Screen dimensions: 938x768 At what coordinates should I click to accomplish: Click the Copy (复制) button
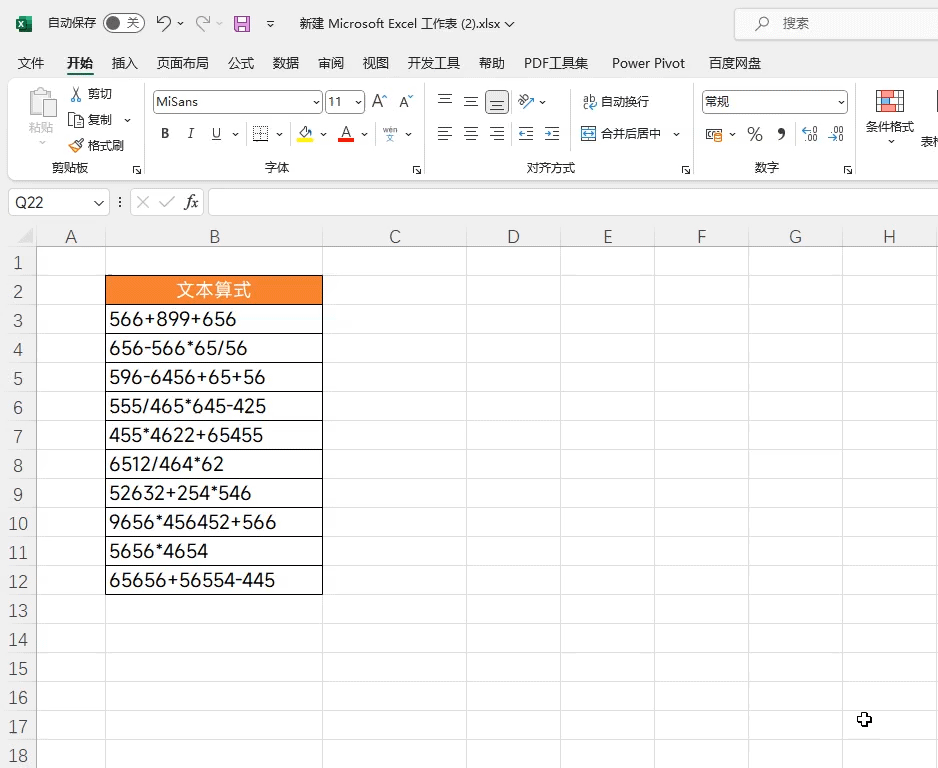(x=90, y=120)
